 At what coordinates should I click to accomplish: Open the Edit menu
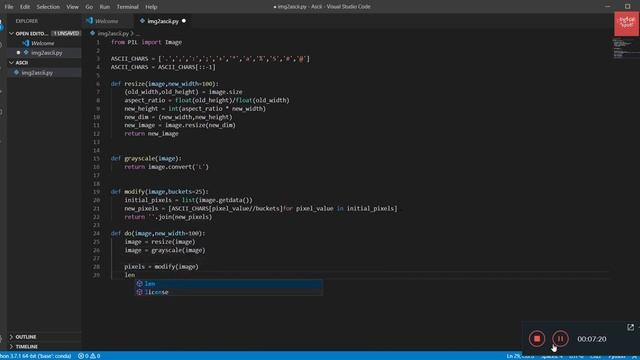coord(25,7)
